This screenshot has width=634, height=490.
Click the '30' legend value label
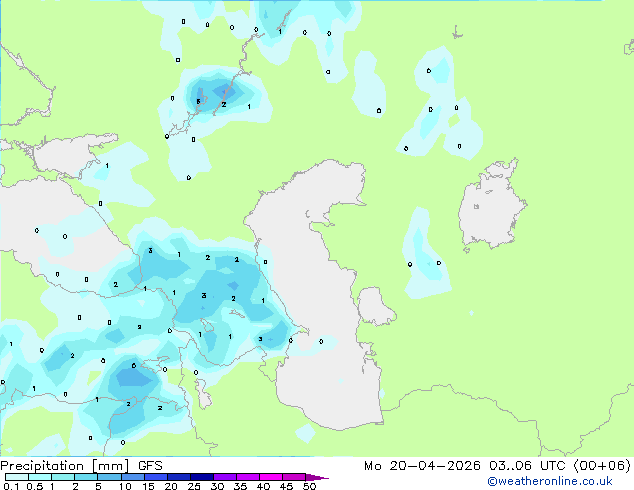[217, 486]
